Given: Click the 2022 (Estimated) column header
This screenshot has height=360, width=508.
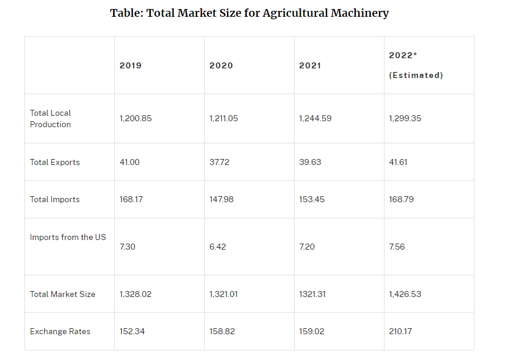Looking at the screenshot, I should (416, 65).
